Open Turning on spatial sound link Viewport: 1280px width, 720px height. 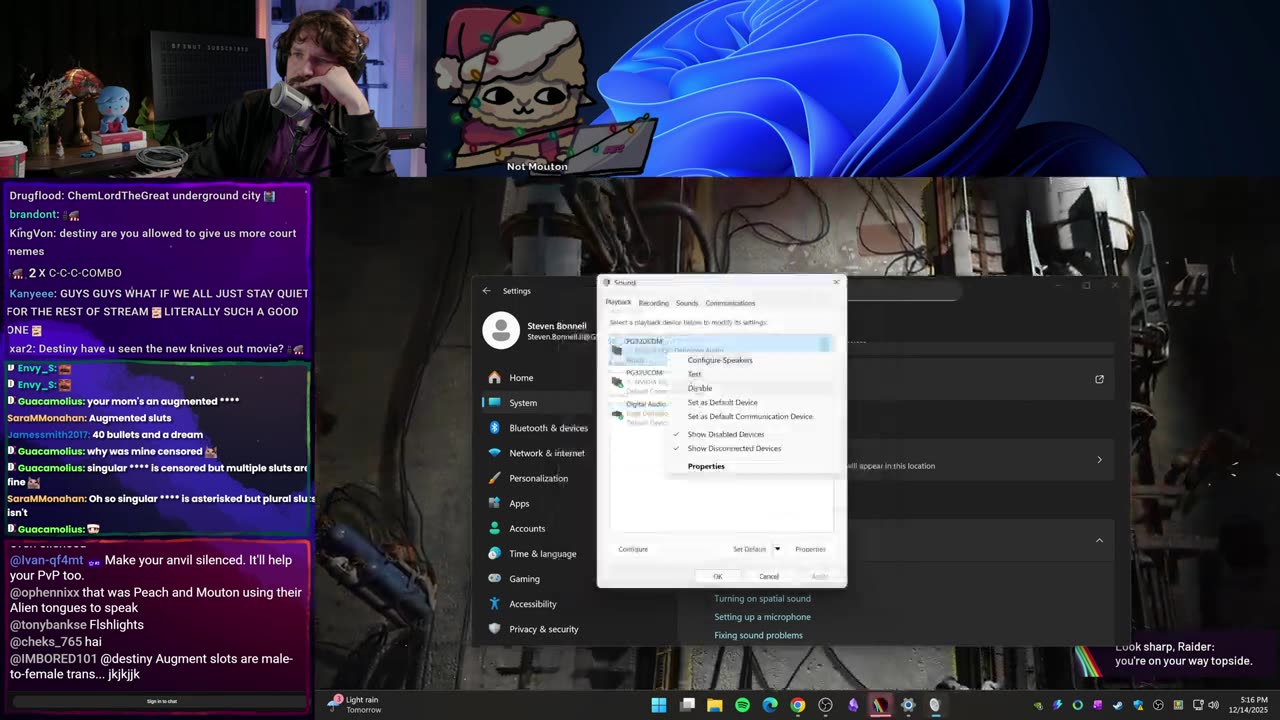pos(762,599)
